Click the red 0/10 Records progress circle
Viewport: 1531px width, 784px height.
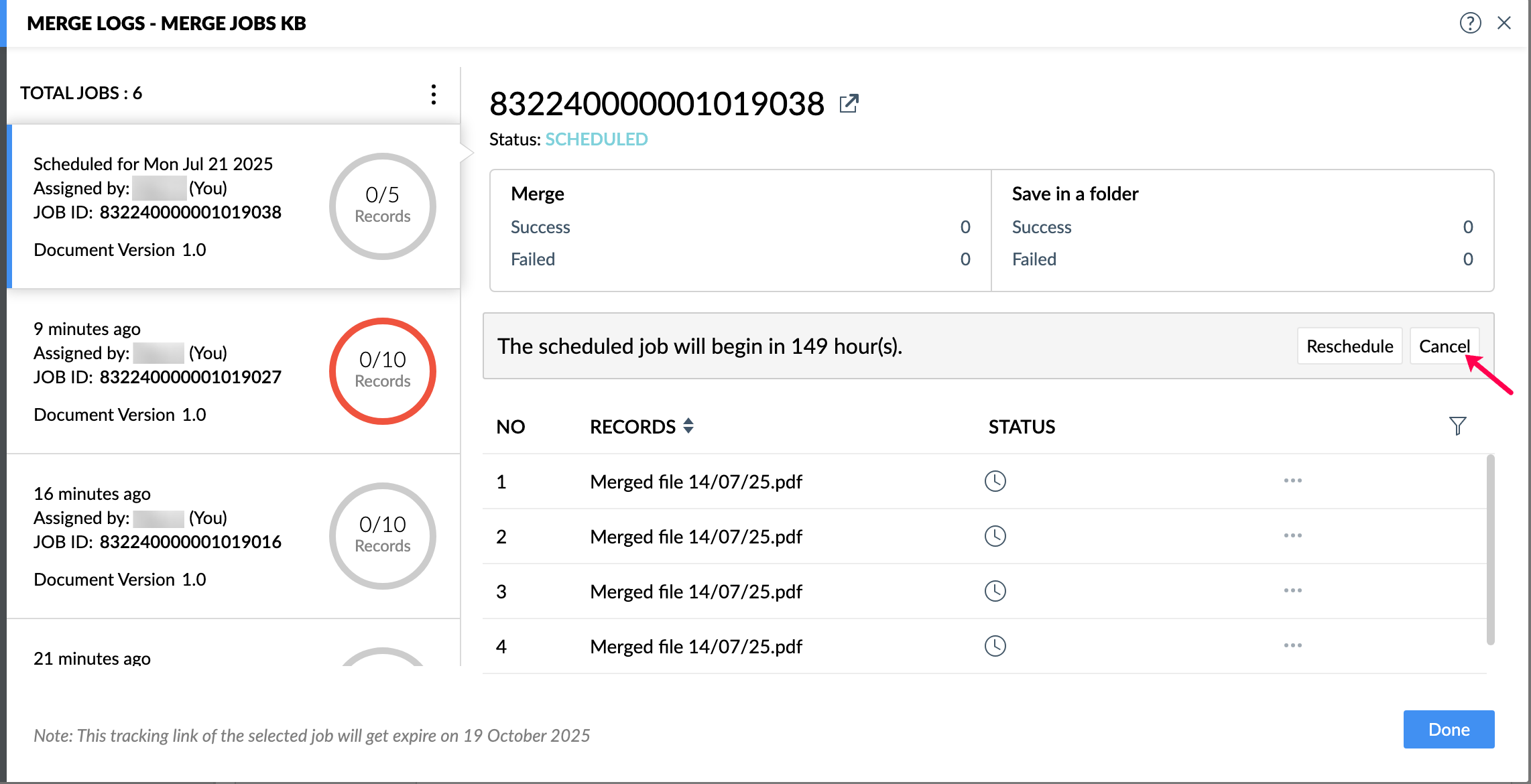pos(382,371)
